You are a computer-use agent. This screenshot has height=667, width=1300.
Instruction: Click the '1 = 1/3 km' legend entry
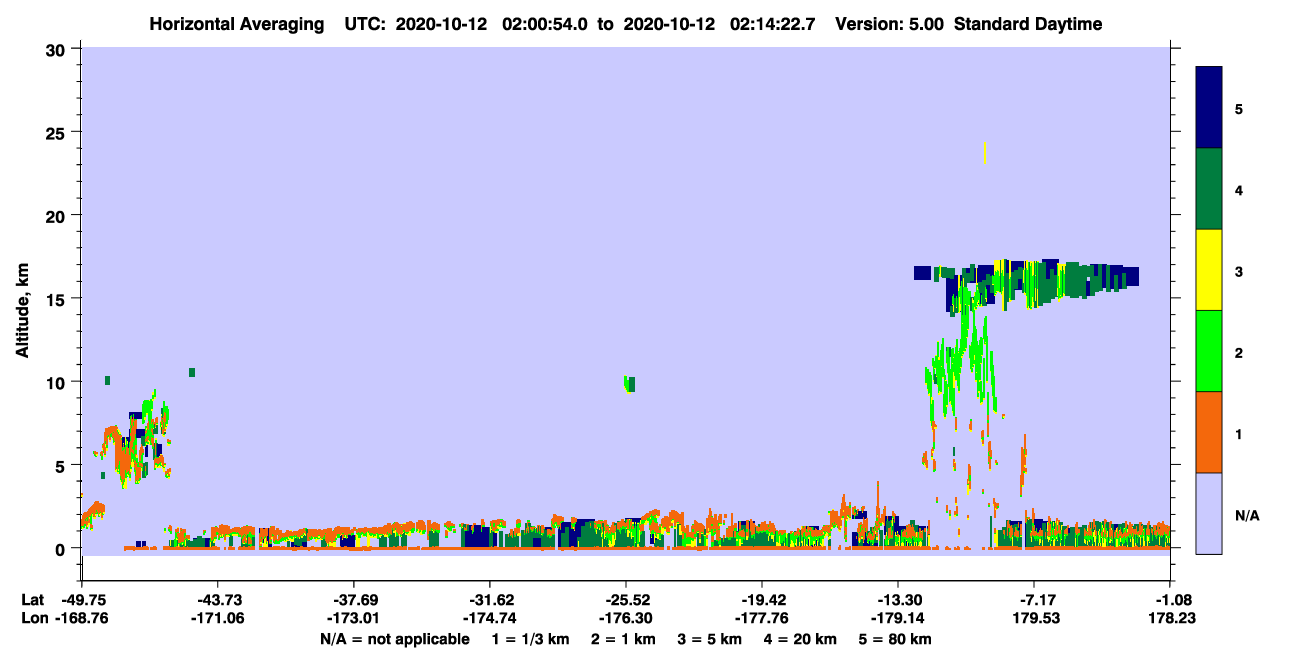(532, 639)
